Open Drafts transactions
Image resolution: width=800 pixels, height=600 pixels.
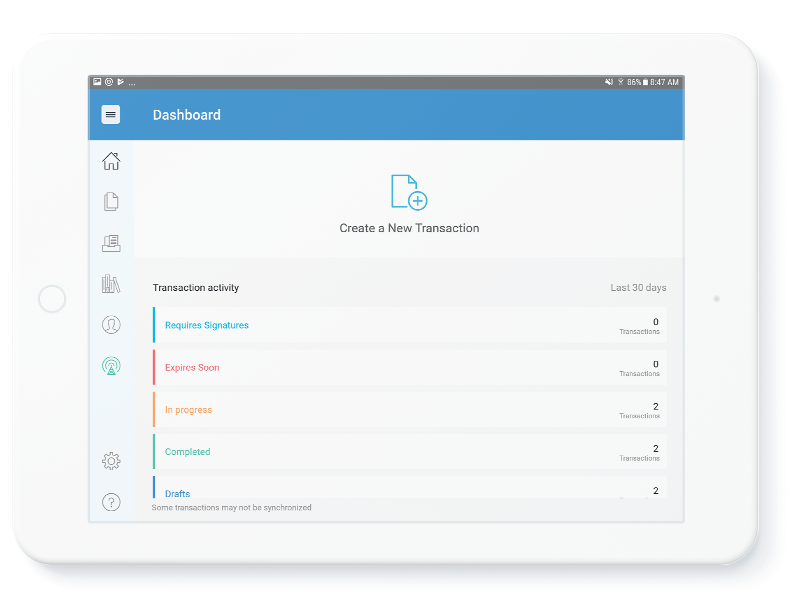tap(410, 487)
